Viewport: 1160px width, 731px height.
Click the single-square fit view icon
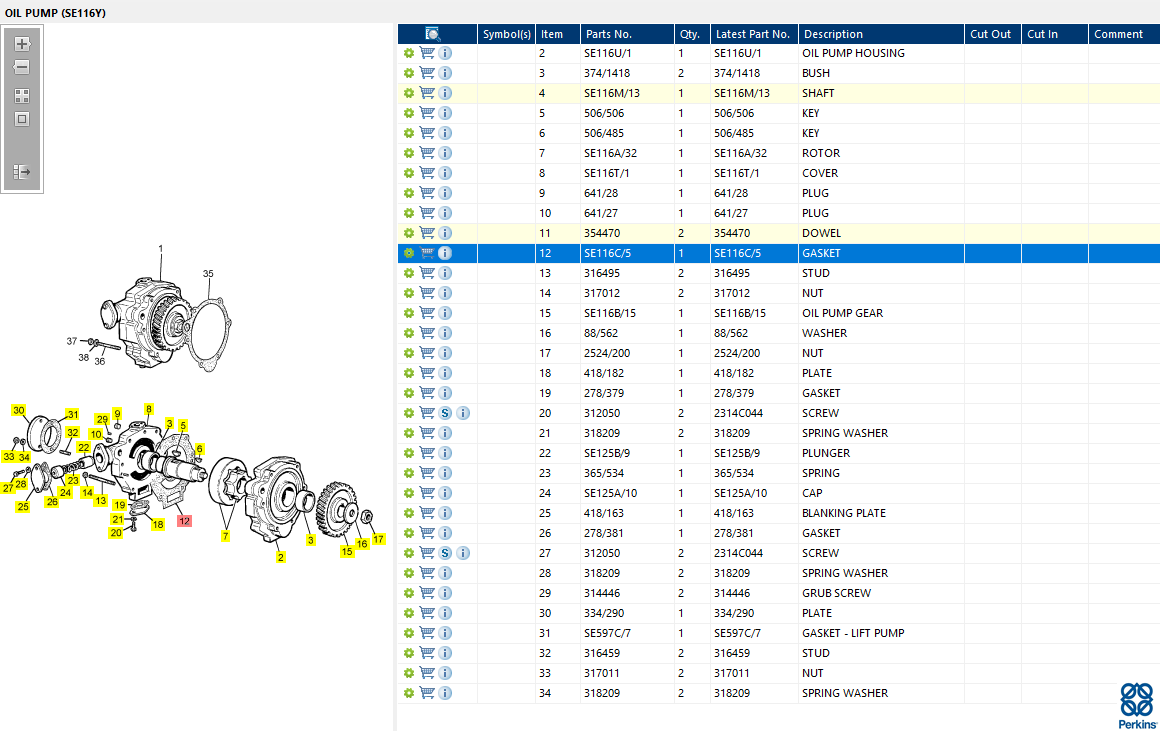click(x=22, y=119)
